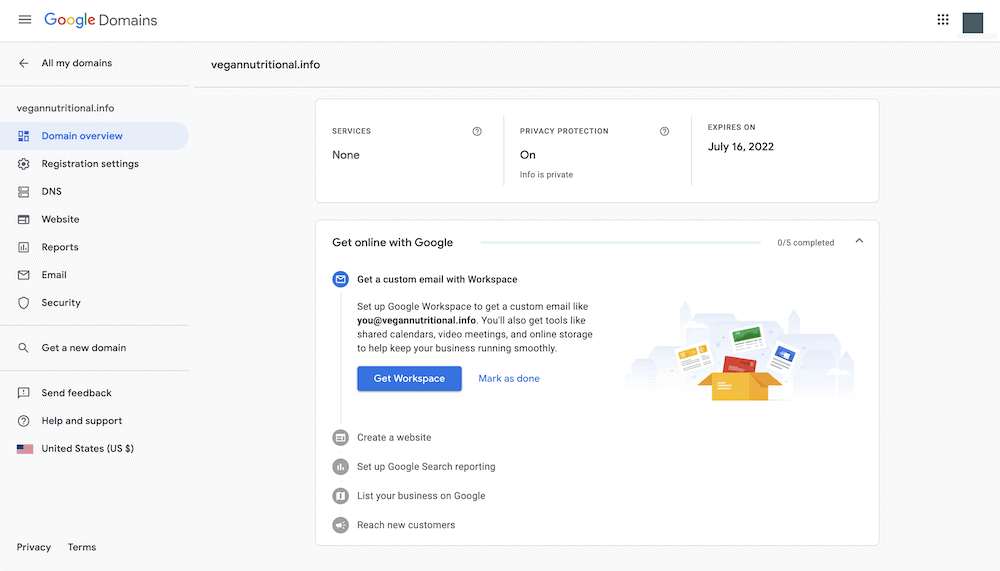Go to the DNS page
The height and width of the screenshot is (571, 1000).
coord(94,191)
